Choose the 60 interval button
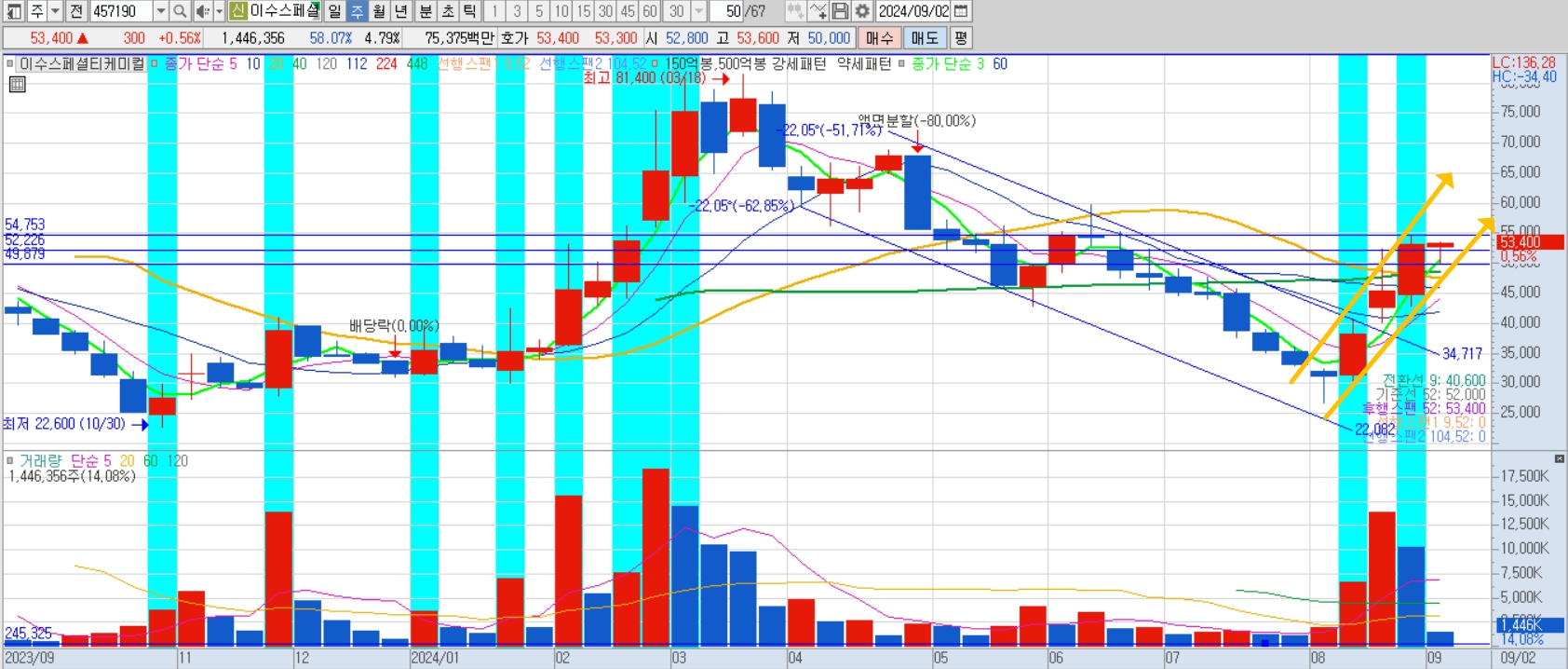1568x669 pixels. 651,11
